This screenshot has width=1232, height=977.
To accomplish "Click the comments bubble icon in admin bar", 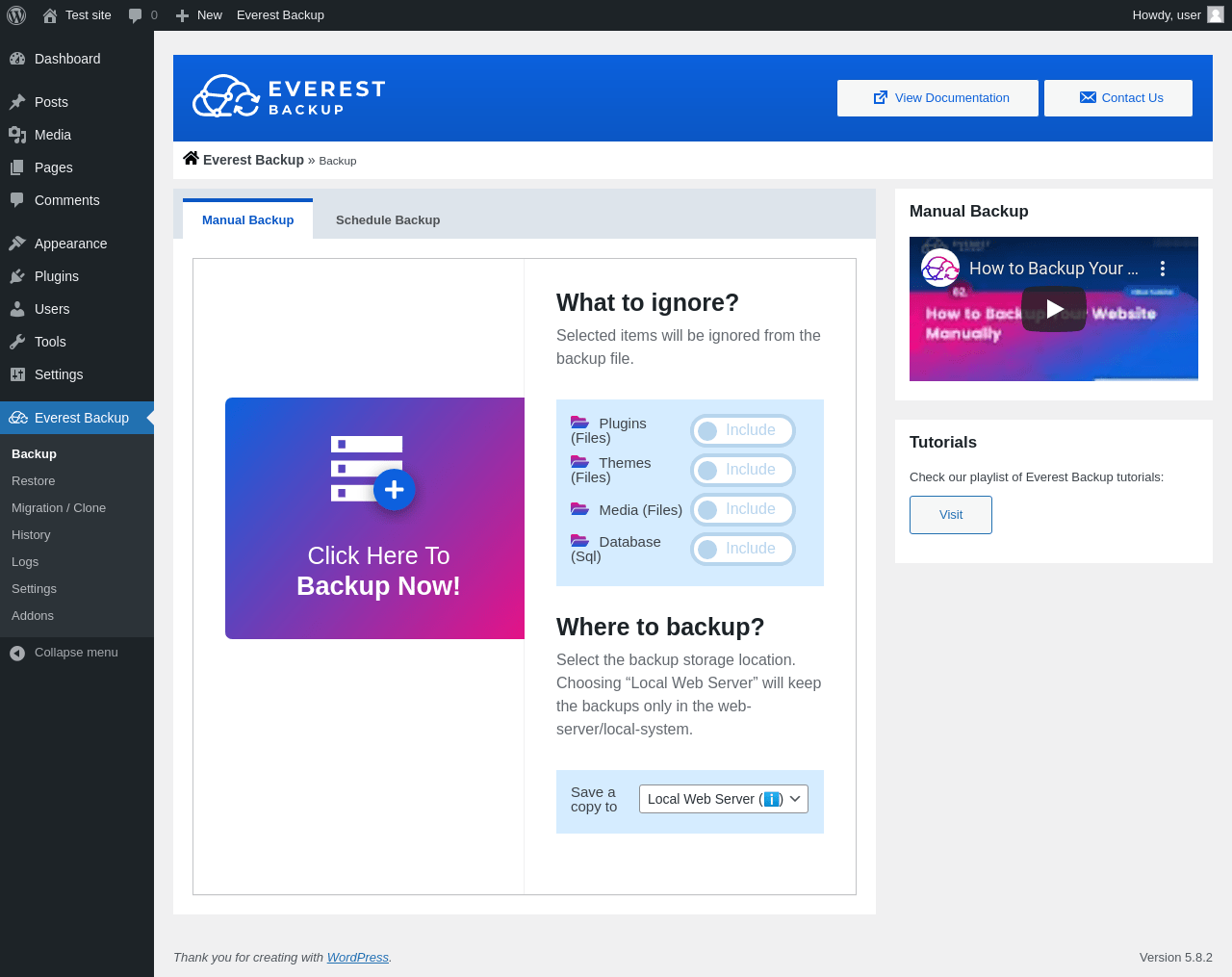I will [x=136, y=15].
